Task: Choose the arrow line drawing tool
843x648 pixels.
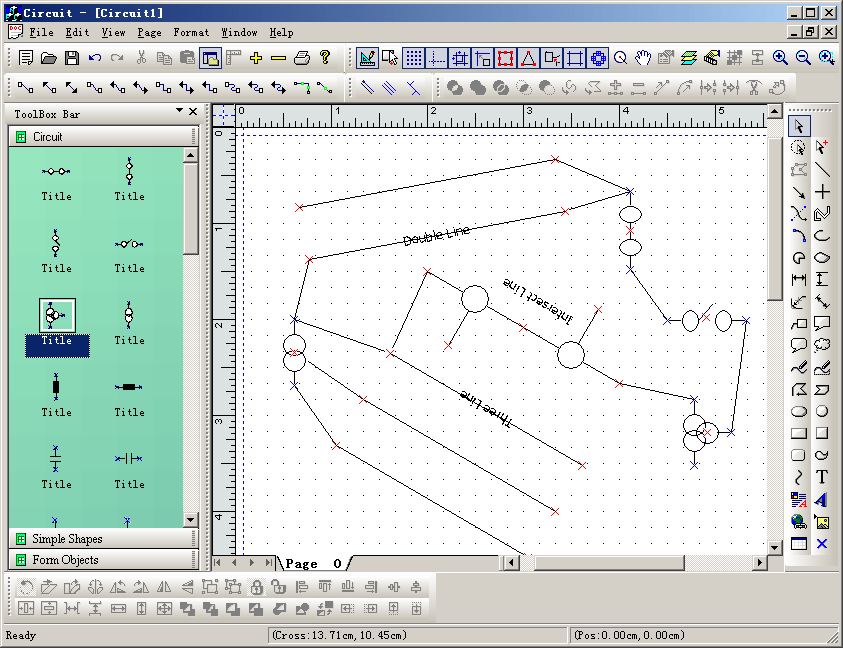Action: [799, 192]
